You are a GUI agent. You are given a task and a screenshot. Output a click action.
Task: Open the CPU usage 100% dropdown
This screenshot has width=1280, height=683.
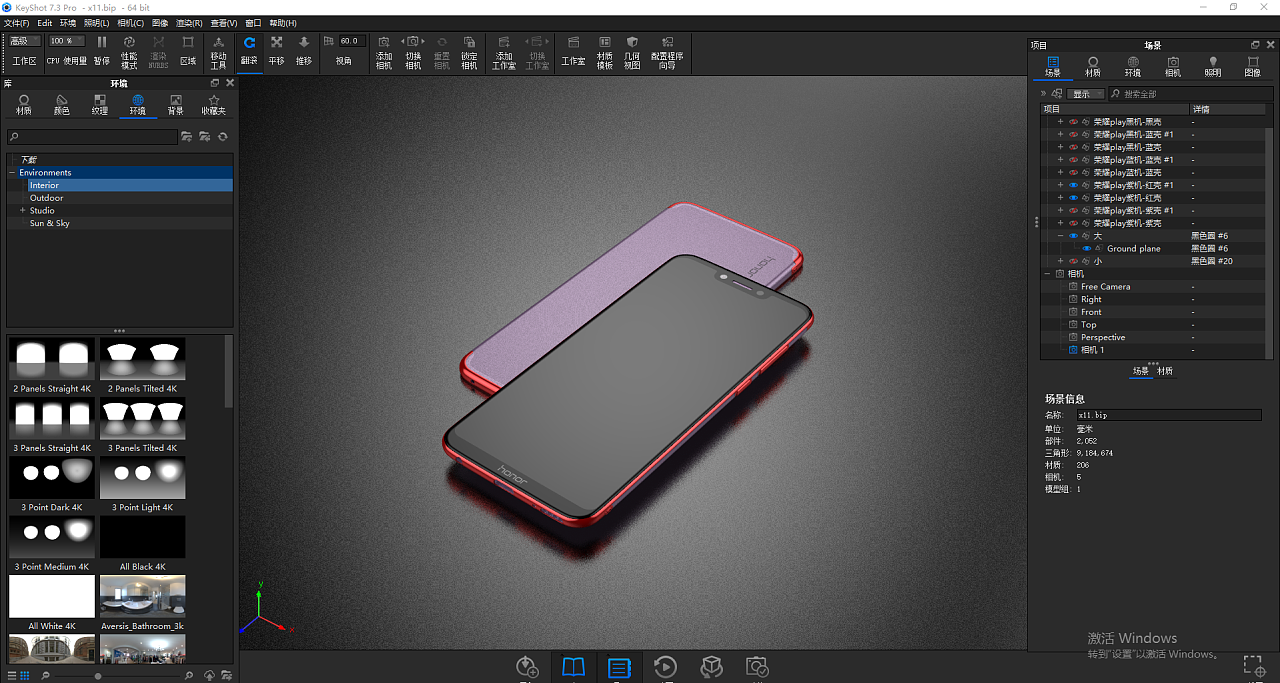(67, 41)
